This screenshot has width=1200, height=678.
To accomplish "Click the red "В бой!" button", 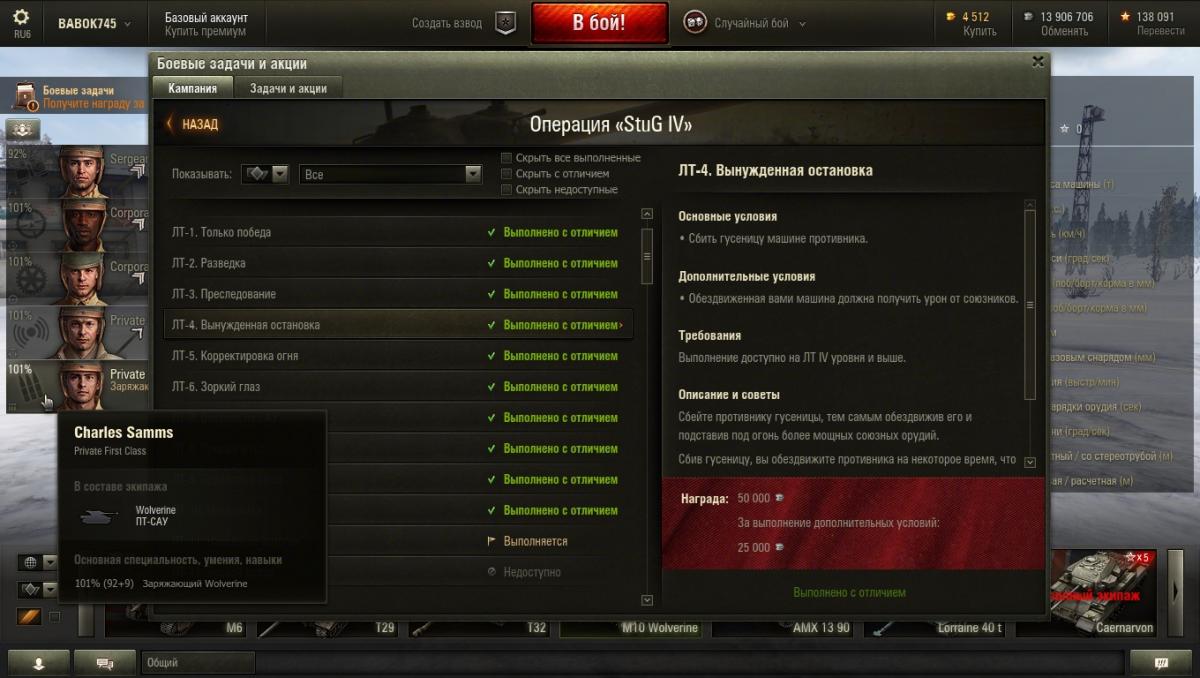I will [x=599, y=23].
